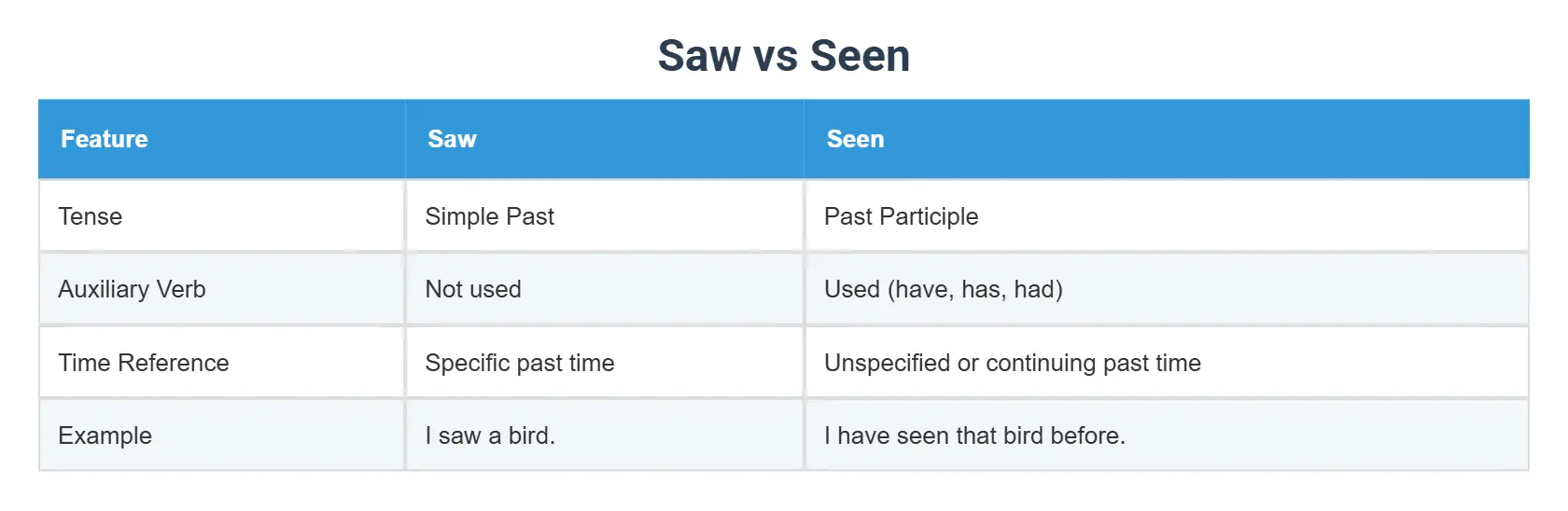Select the 'Auxiliary Verb' row label
The height and width of the screenshot is (511, 1568).
click(132, 289)
